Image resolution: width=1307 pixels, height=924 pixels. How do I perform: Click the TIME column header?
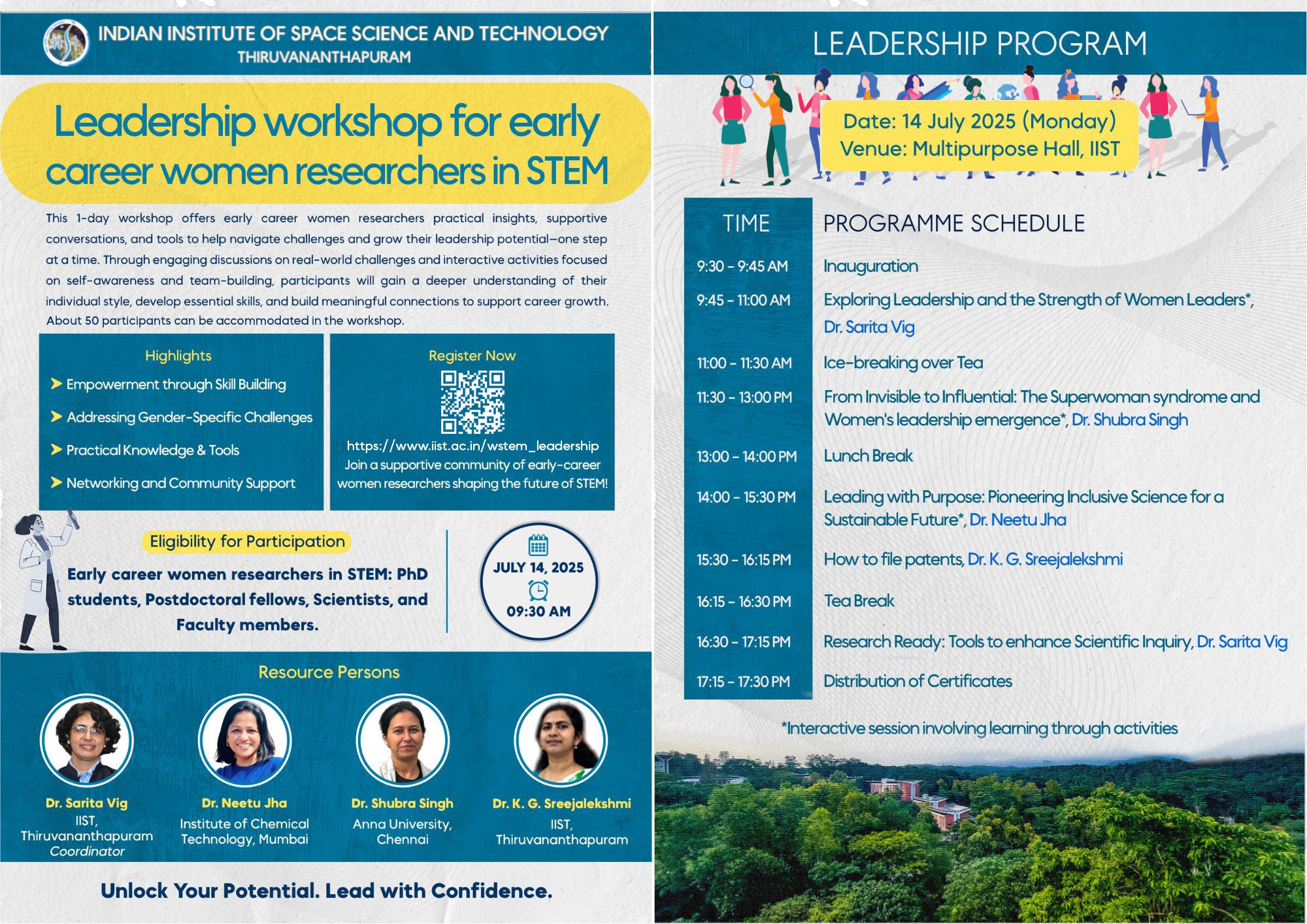(746, 223)
